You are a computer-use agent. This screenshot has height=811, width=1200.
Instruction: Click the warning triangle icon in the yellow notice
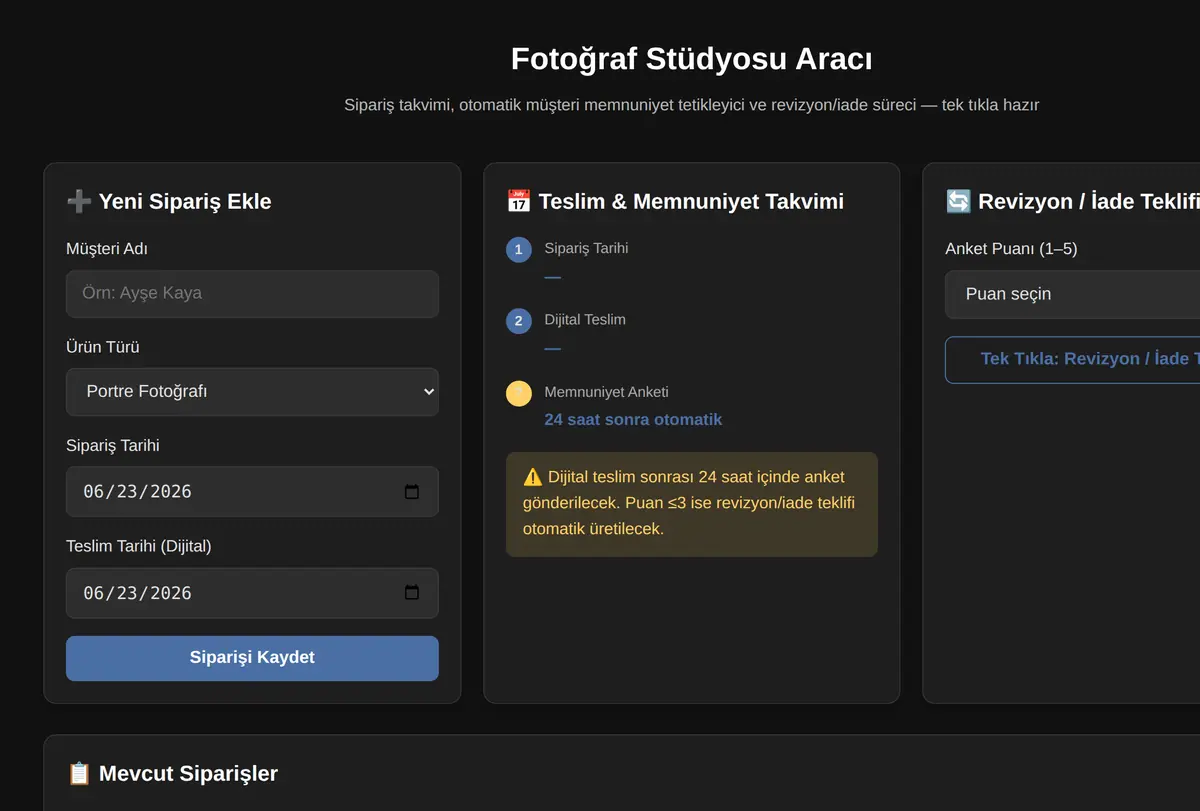[532, 477]
